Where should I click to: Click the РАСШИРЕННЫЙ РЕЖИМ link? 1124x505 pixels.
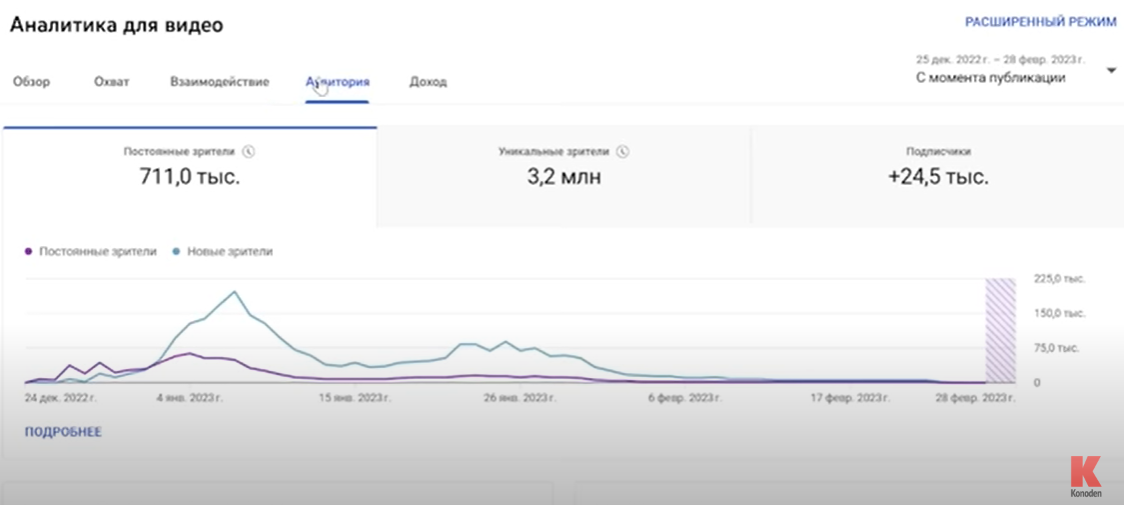tap(1041, 22)
